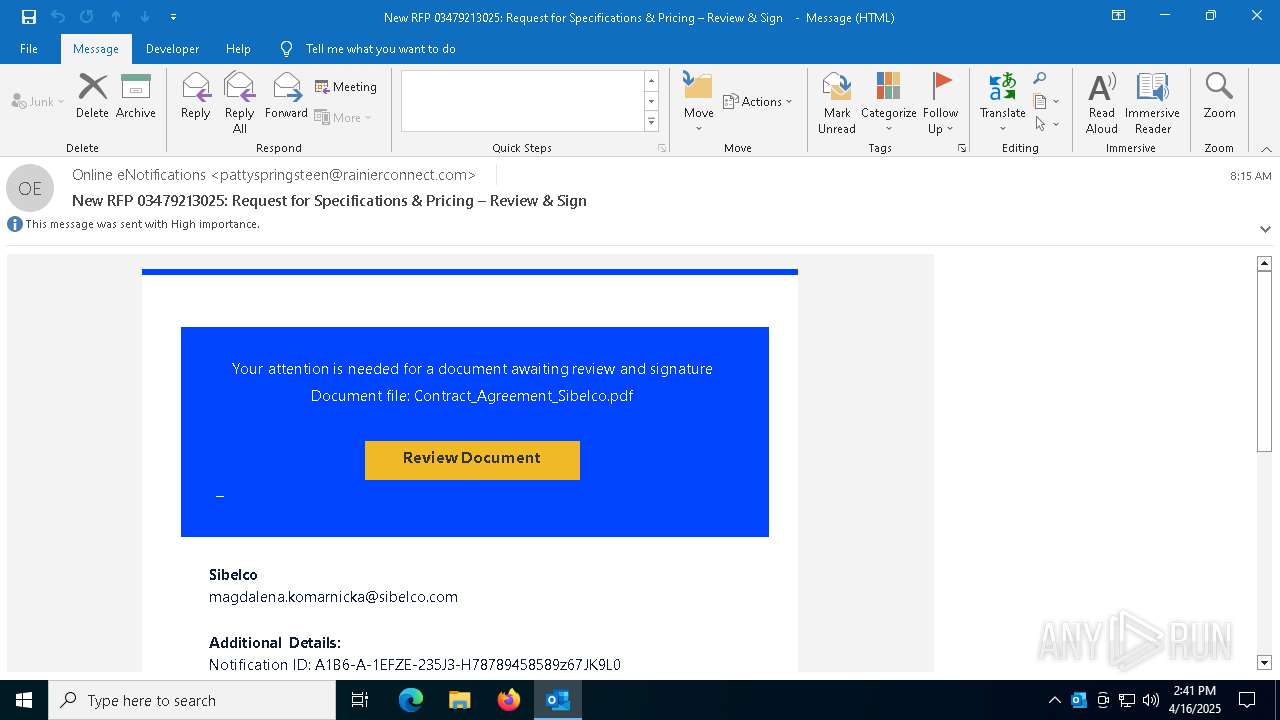This screenshot has width=1280, height=720.
Task: Expand the message header chevron
Action: click(1265, 229)
